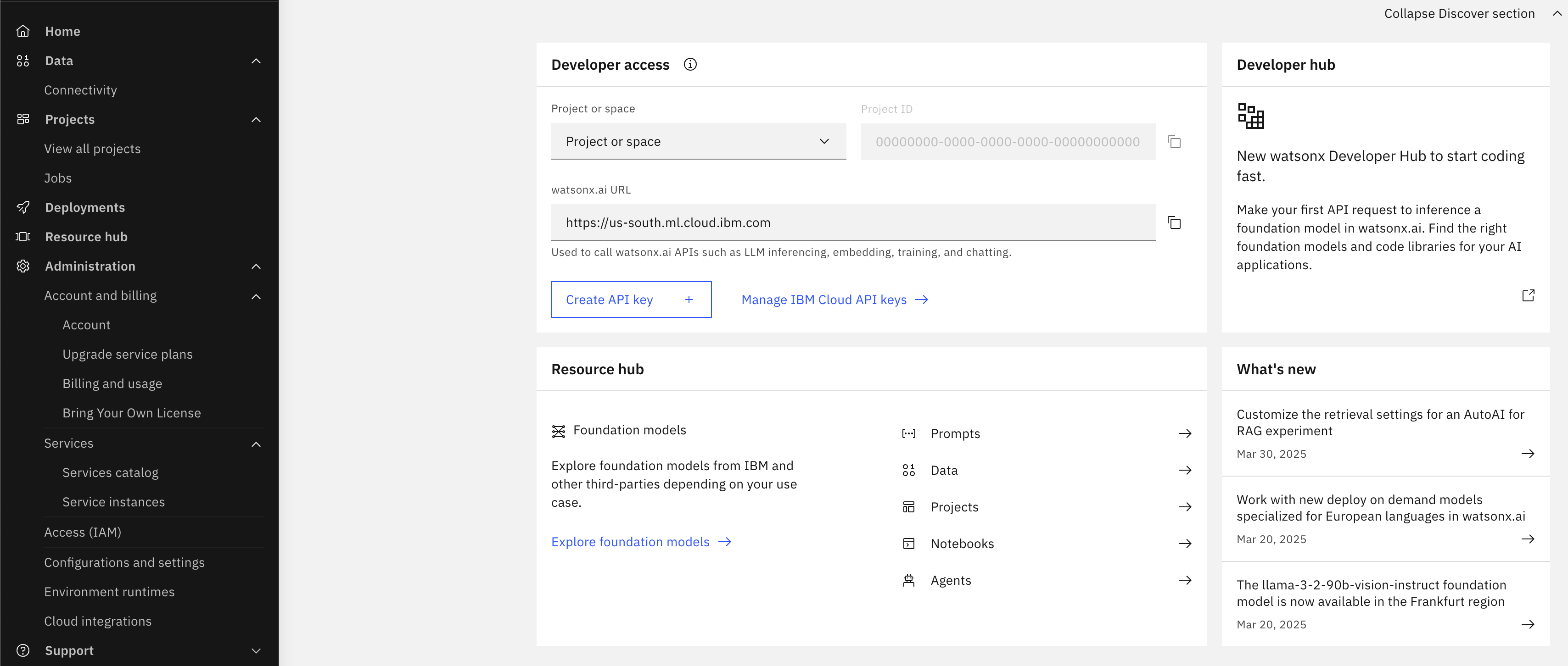Click the arrow next to Data row

point(1185,470)
